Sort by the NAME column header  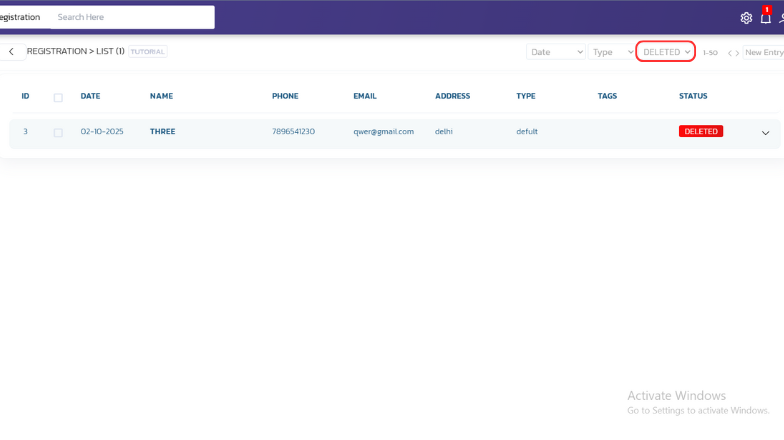pos(161,96)
